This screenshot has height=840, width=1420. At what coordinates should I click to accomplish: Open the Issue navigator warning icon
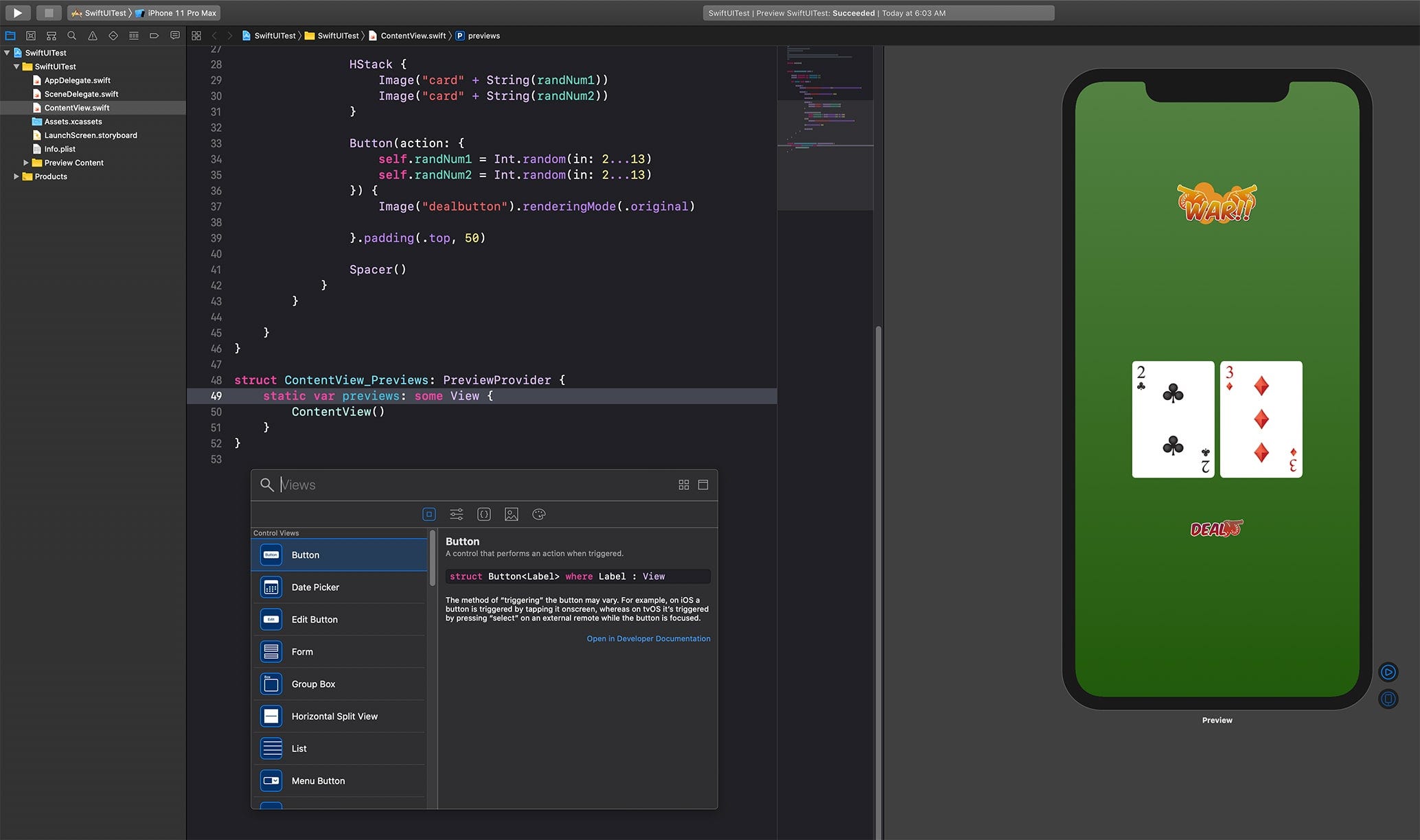[92, 36]
